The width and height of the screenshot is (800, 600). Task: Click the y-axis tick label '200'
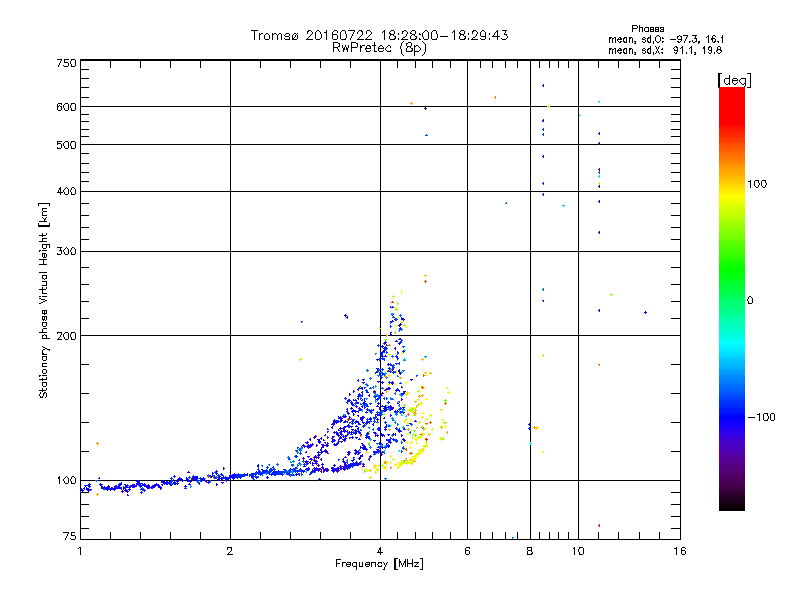[66, 336]
